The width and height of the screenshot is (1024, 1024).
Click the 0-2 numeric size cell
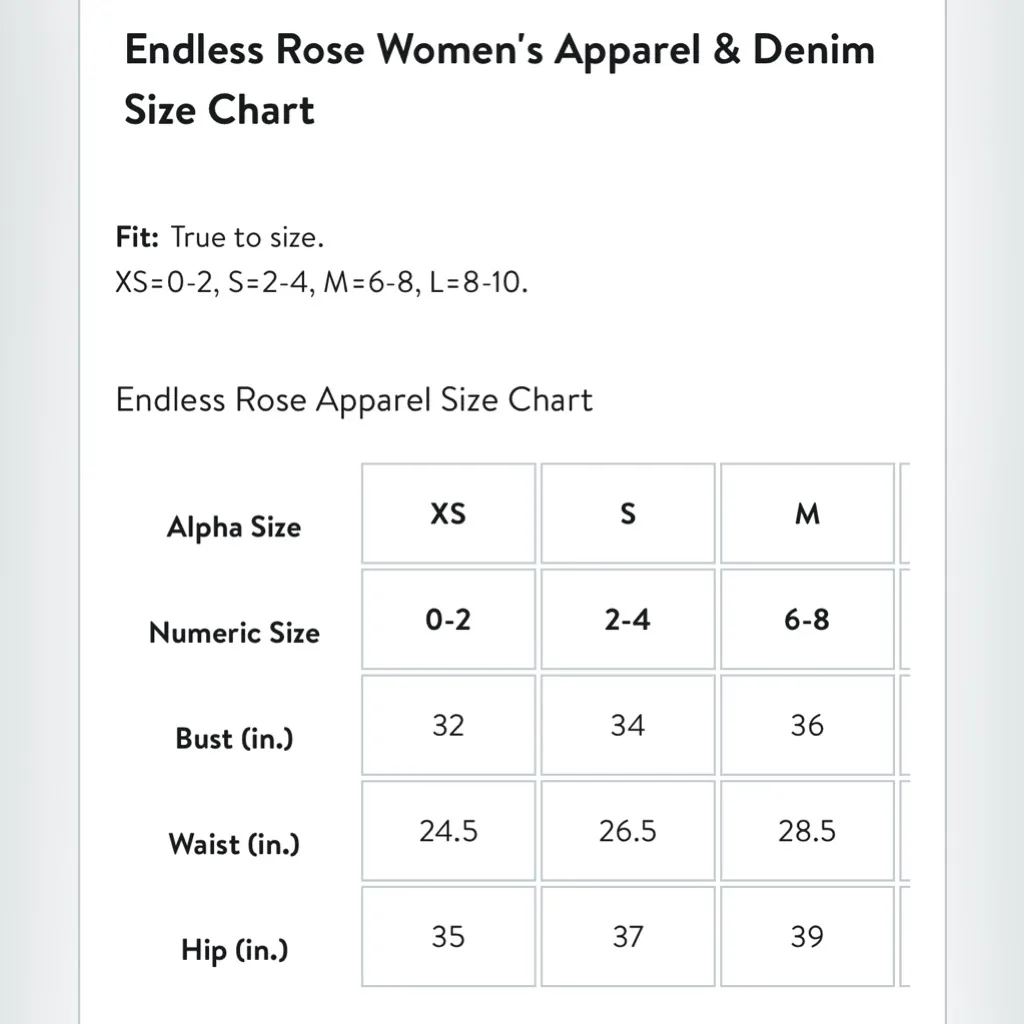448,620
